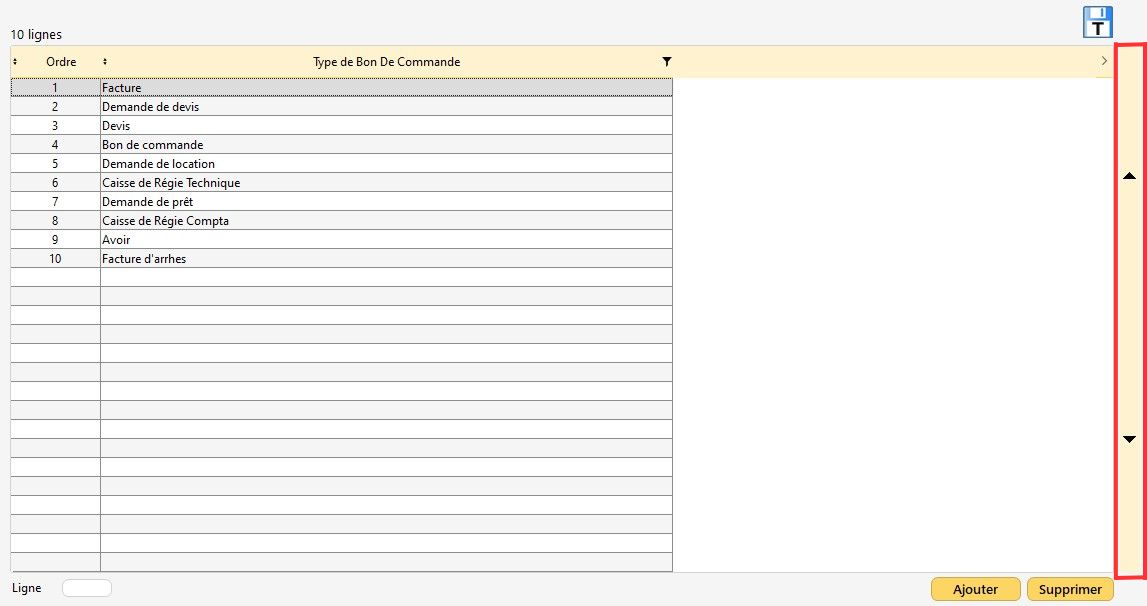Click order number 5 cell
Screen dimensions: 1147x606
click(x=56, y=164)
